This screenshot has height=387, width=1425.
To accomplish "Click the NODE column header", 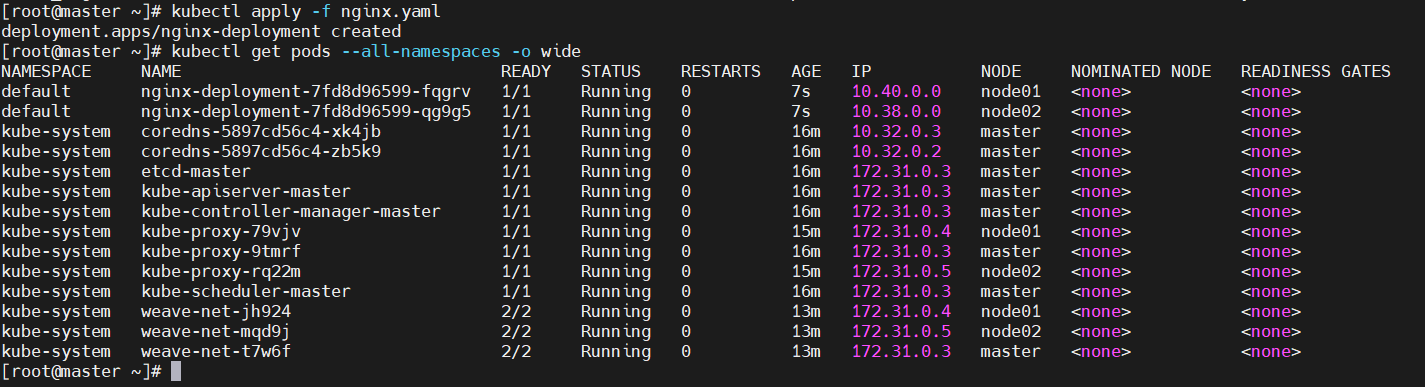I will [x=1001, y=71].
